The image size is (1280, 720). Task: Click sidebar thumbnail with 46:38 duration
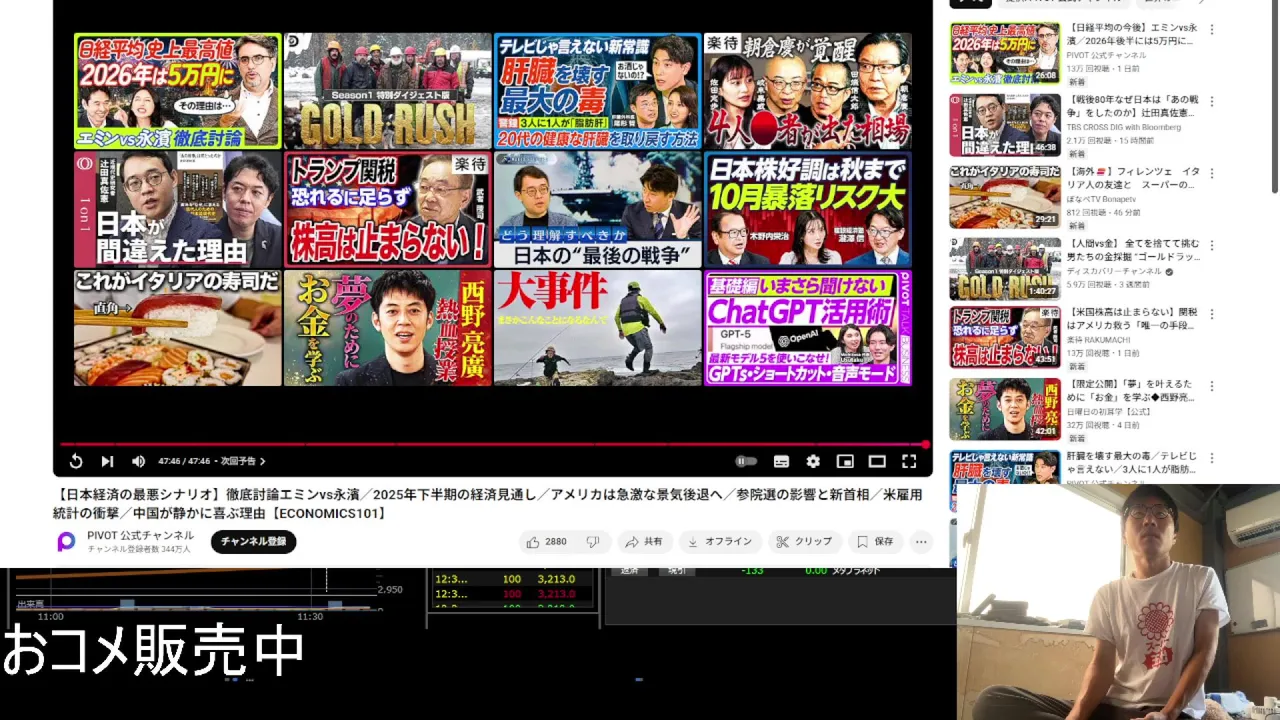1005,124
